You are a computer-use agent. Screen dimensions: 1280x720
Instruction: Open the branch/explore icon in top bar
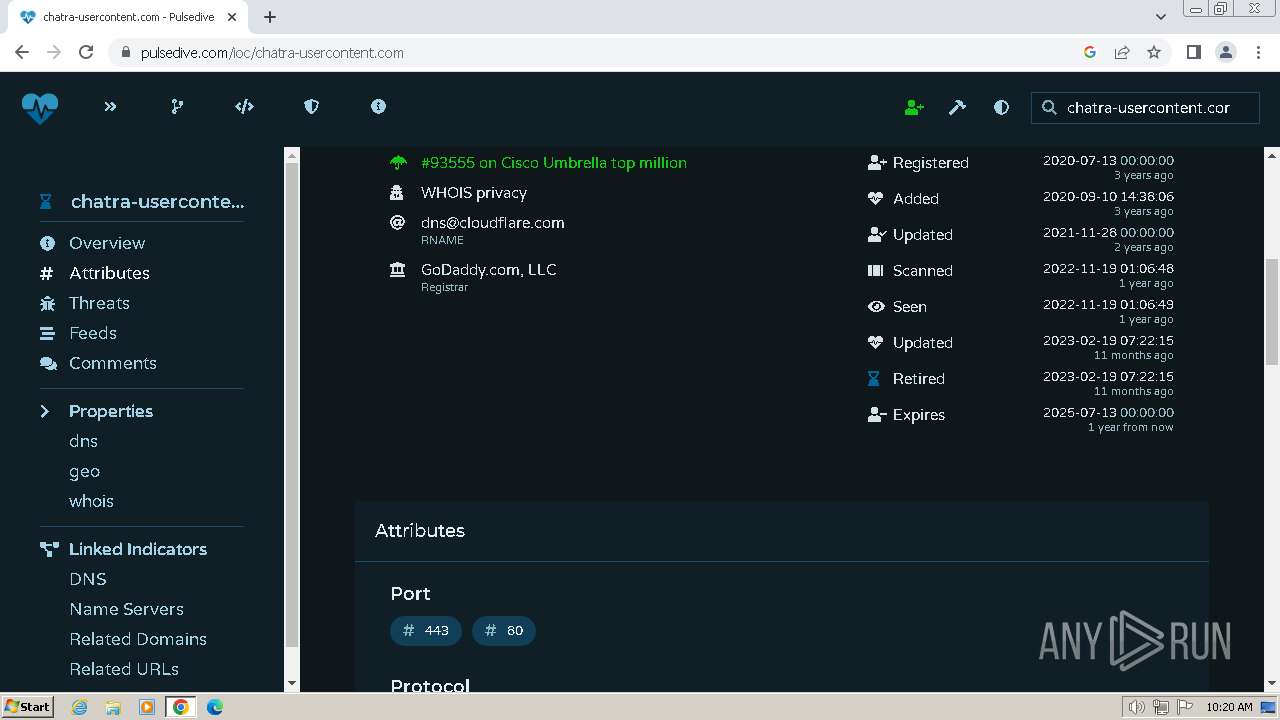pyautogui.click(x=177, y=107)
